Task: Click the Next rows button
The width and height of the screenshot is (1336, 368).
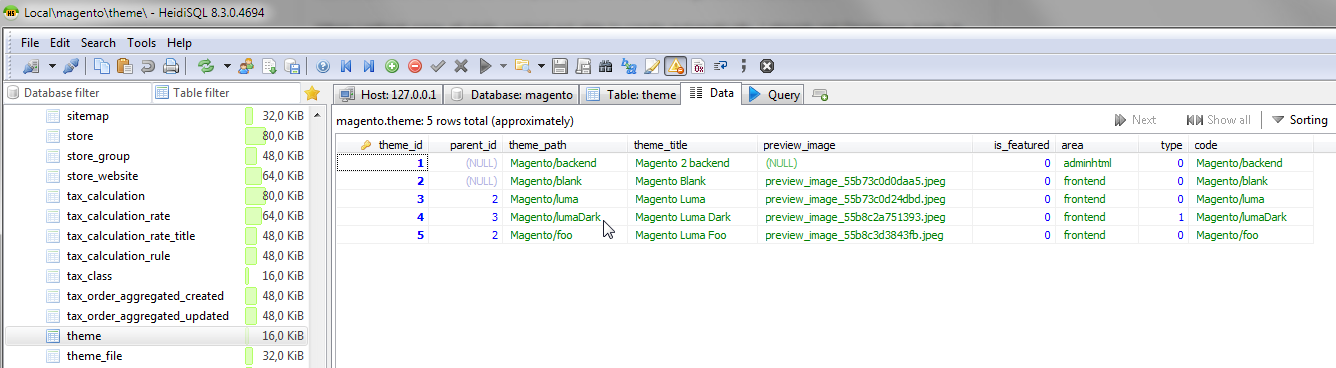Action: click(1135, 120)
